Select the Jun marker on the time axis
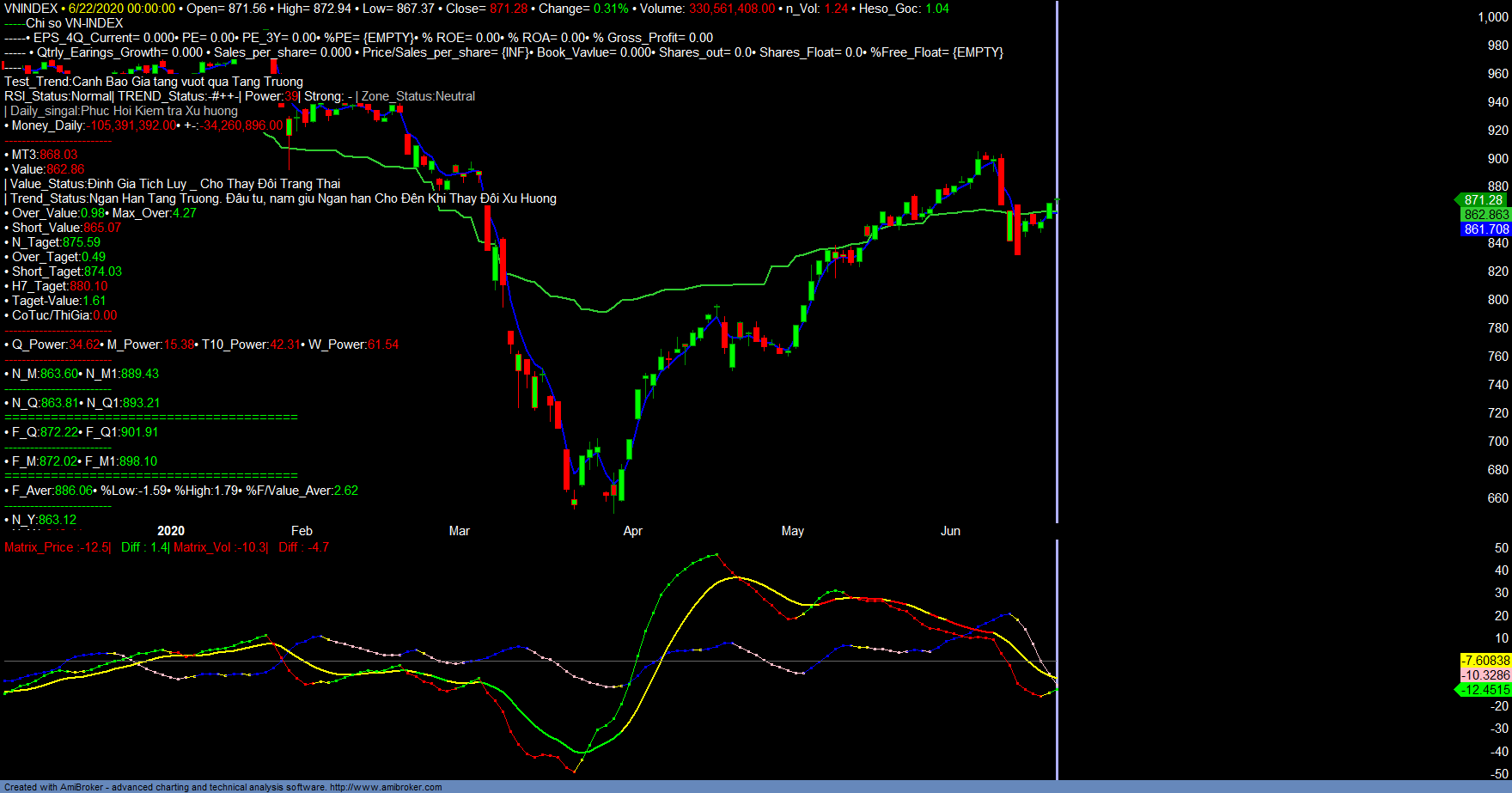The image size is (1512, 793). click(950, 531)
